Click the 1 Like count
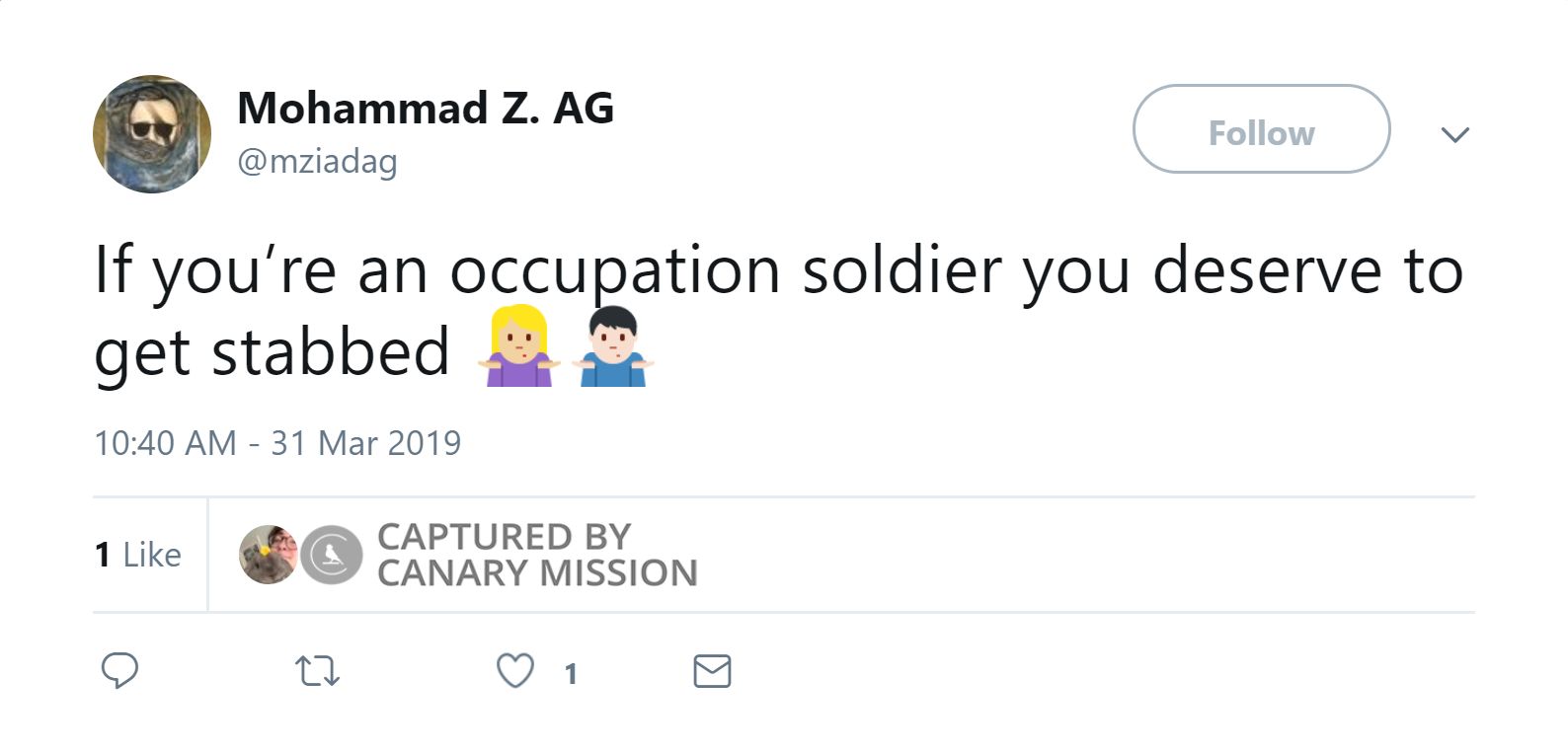 [x=137, y=555]
